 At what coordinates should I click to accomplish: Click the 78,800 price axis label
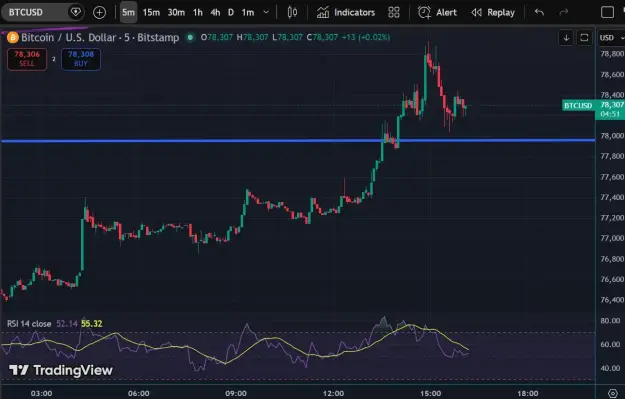click(x=612, y=54)
